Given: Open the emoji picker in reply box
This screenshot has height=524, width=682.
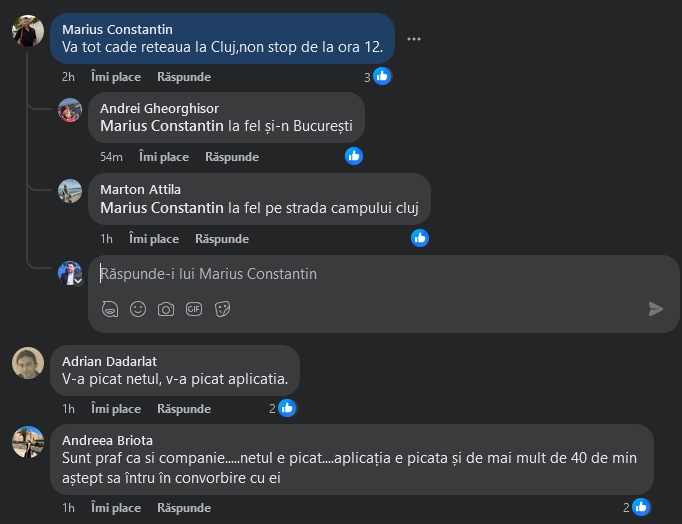Looking at the screenshot, I should [138, 309].
